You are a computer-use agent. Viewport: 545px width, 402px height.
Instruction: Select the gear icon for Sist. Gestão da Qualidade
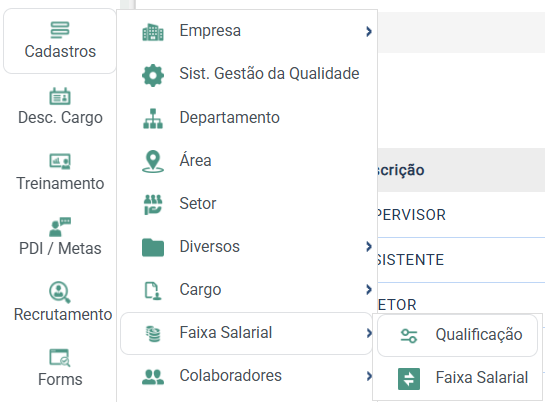[x=153, y=75]
